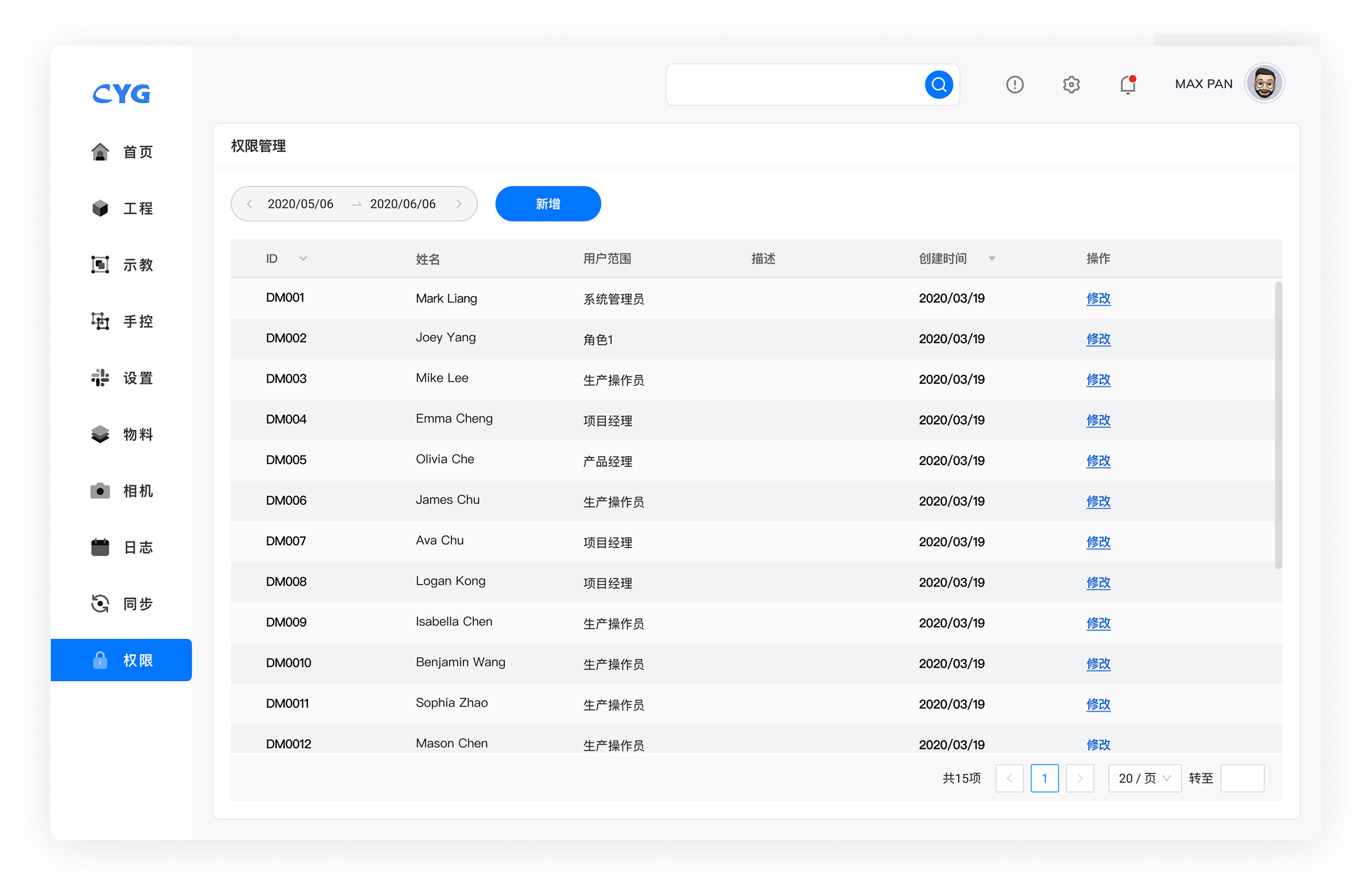Click next page arrow in pagination
Viewport: 1372px width, 896px height.
[x=1080, y=778]
